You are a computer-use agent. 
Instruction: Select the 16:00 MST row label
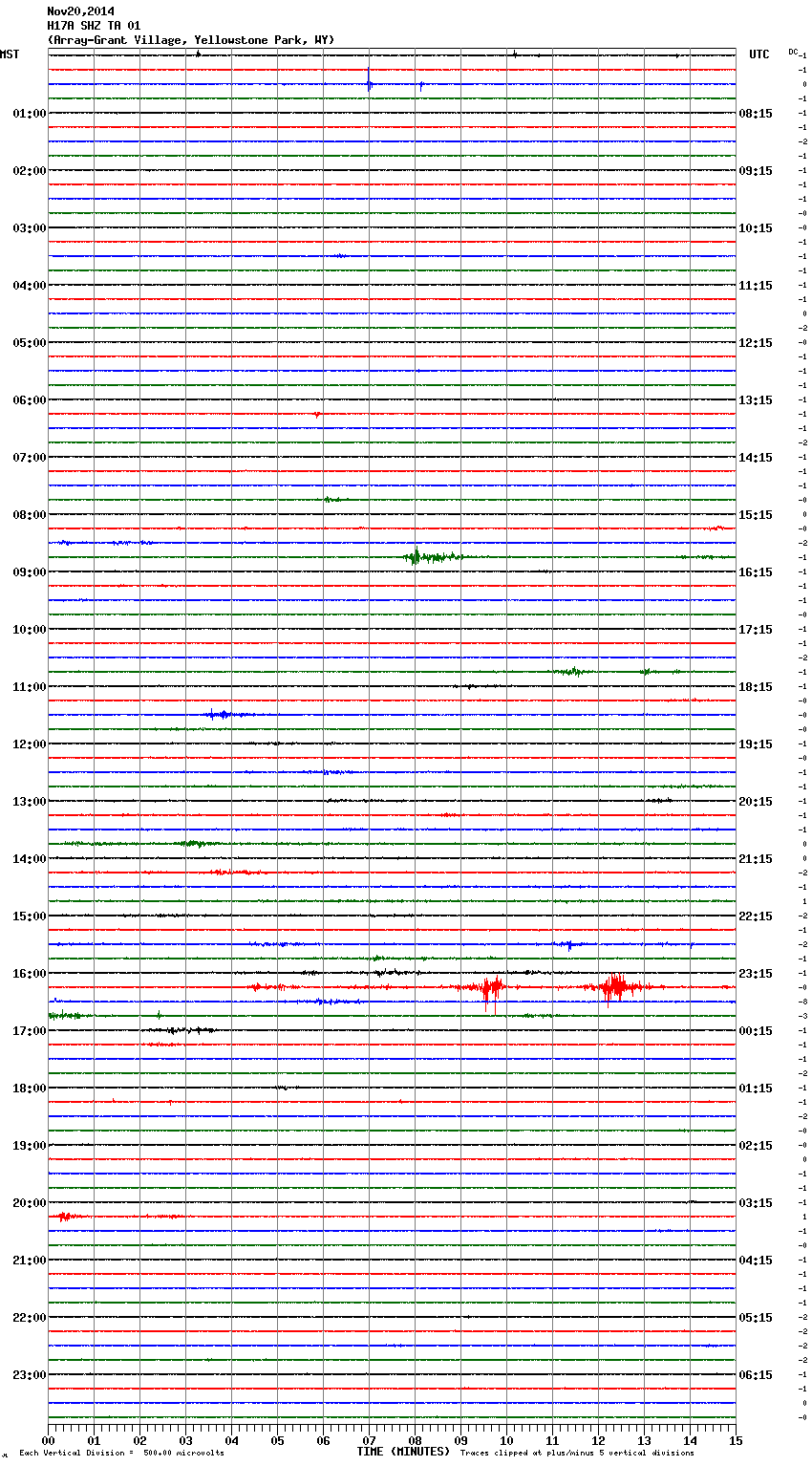(30, 974)
